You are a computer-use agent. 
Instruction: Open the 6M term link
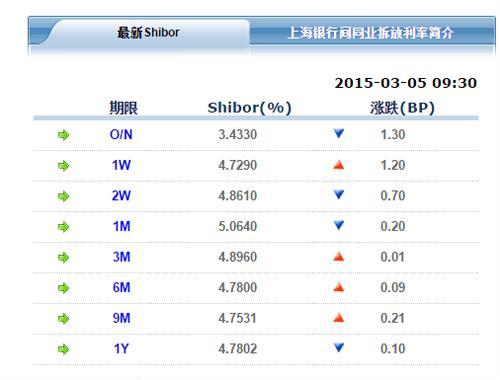pyautogui.click(x=121, y=287)
